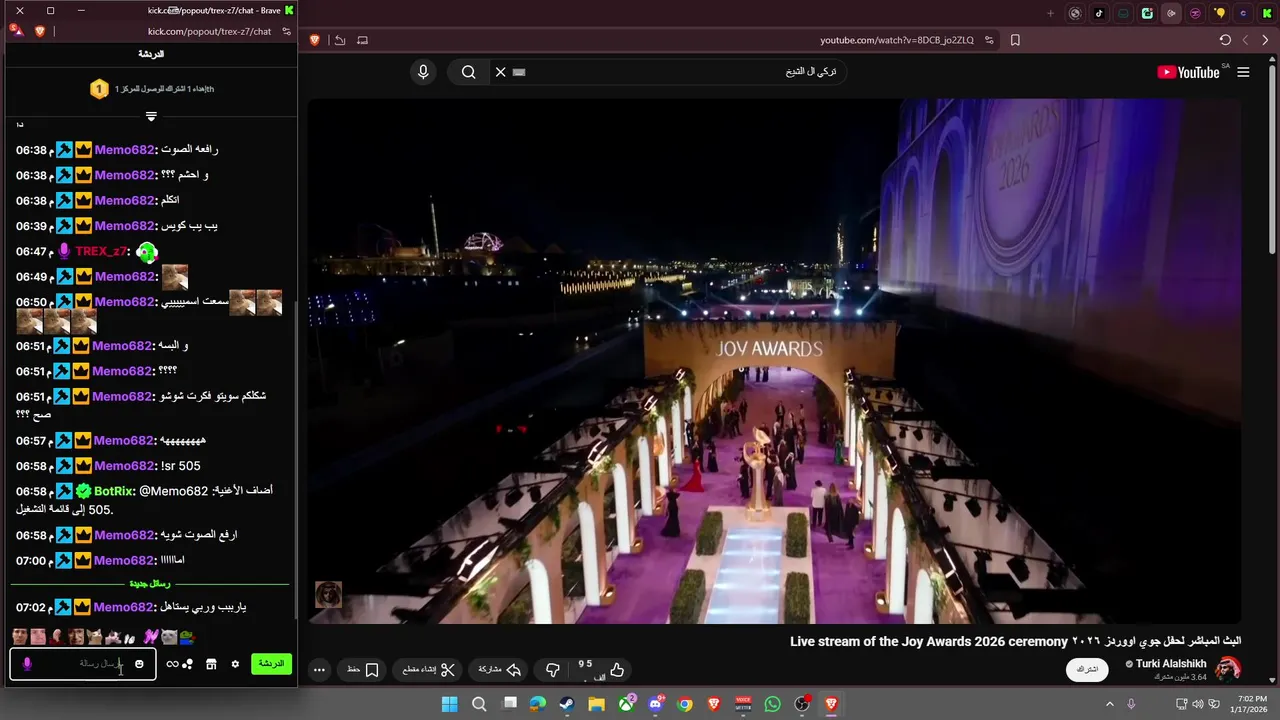Send message with the green chat button
1280x720 pixels.
(271, 664)
